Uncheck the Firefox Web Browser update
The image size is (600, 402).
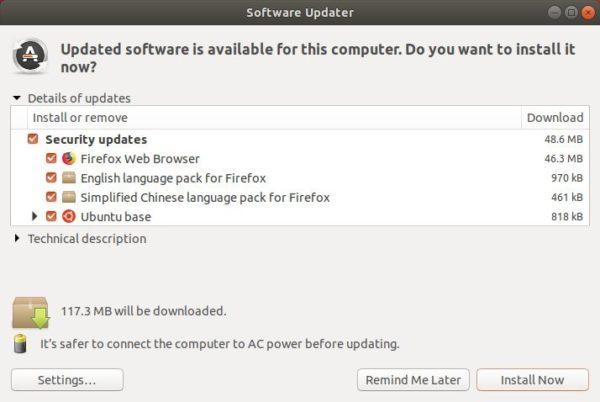tap(51, 158)
